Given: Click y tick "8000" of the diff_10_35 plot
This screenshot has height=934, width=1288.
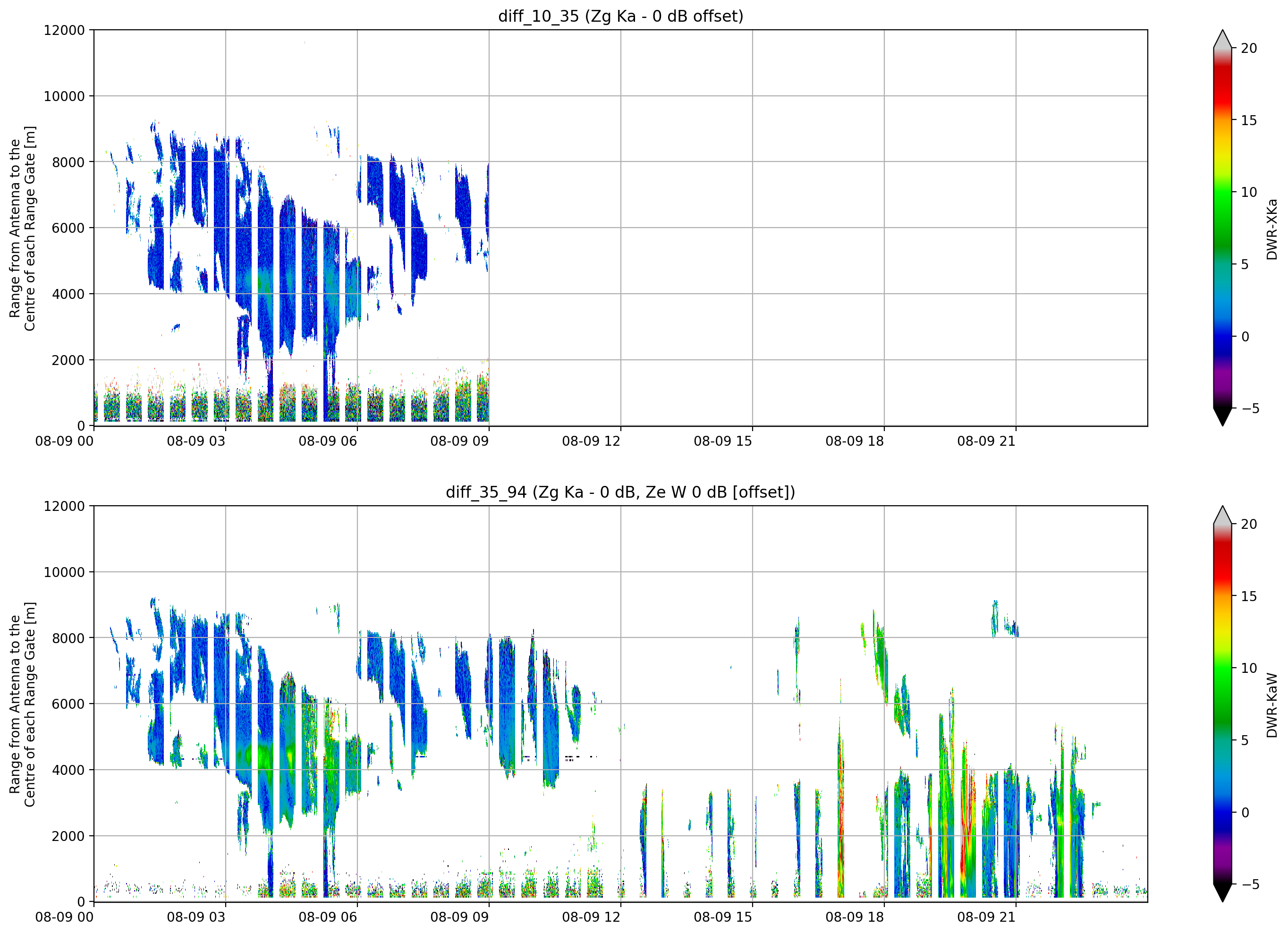Looking at the screenshot, I should click(68, 162).
